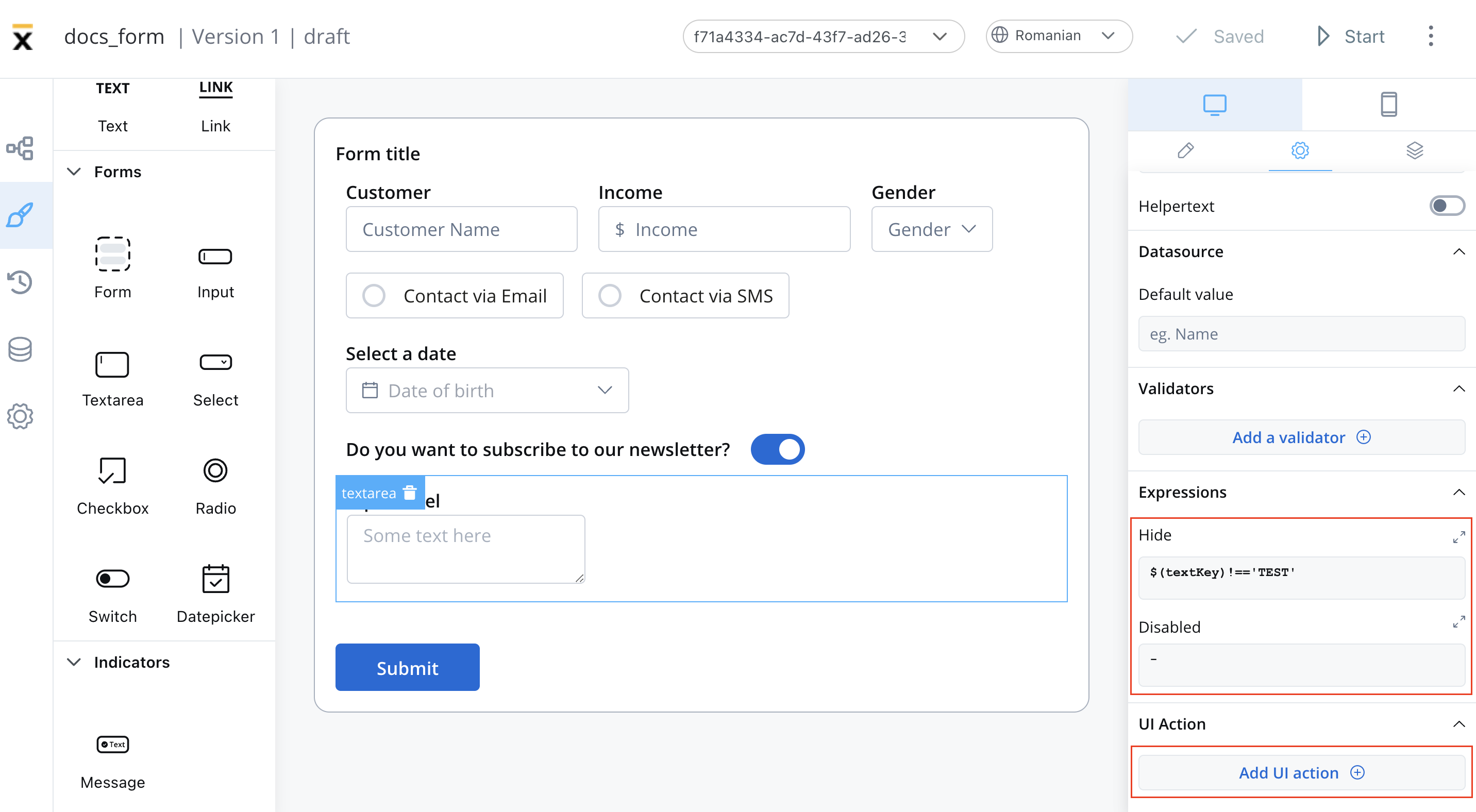Select the Form component
The width and height of the screenshot is (1476, 812).
point(112,268)
